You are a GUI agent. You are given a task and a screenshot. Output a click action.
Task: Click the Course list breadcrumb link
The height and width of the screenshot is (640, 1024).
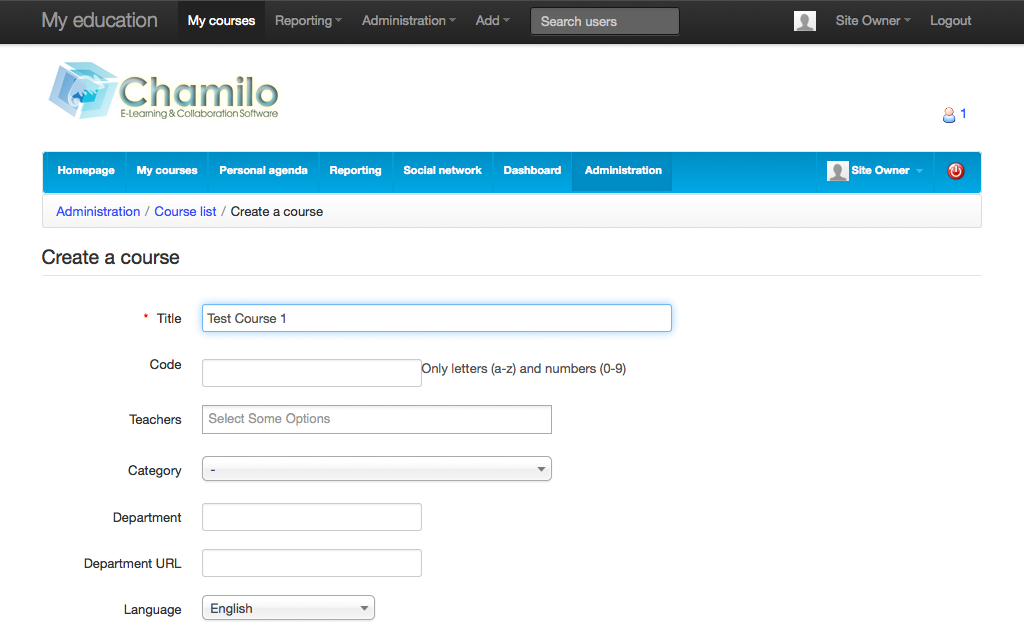coord(185,212)
